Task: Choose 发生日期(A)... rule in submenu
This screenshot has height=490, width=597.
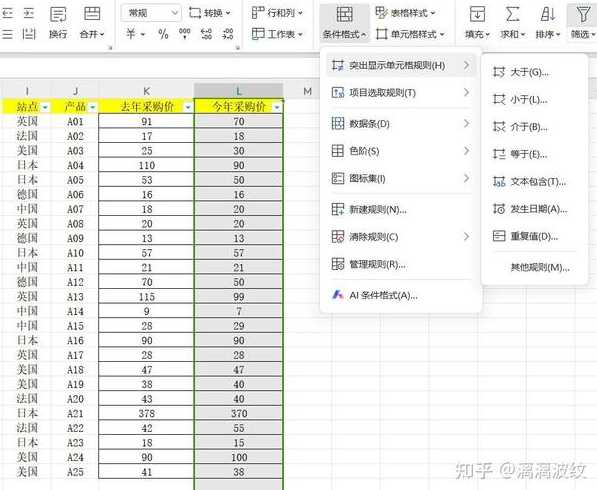Action: point(534,209)
